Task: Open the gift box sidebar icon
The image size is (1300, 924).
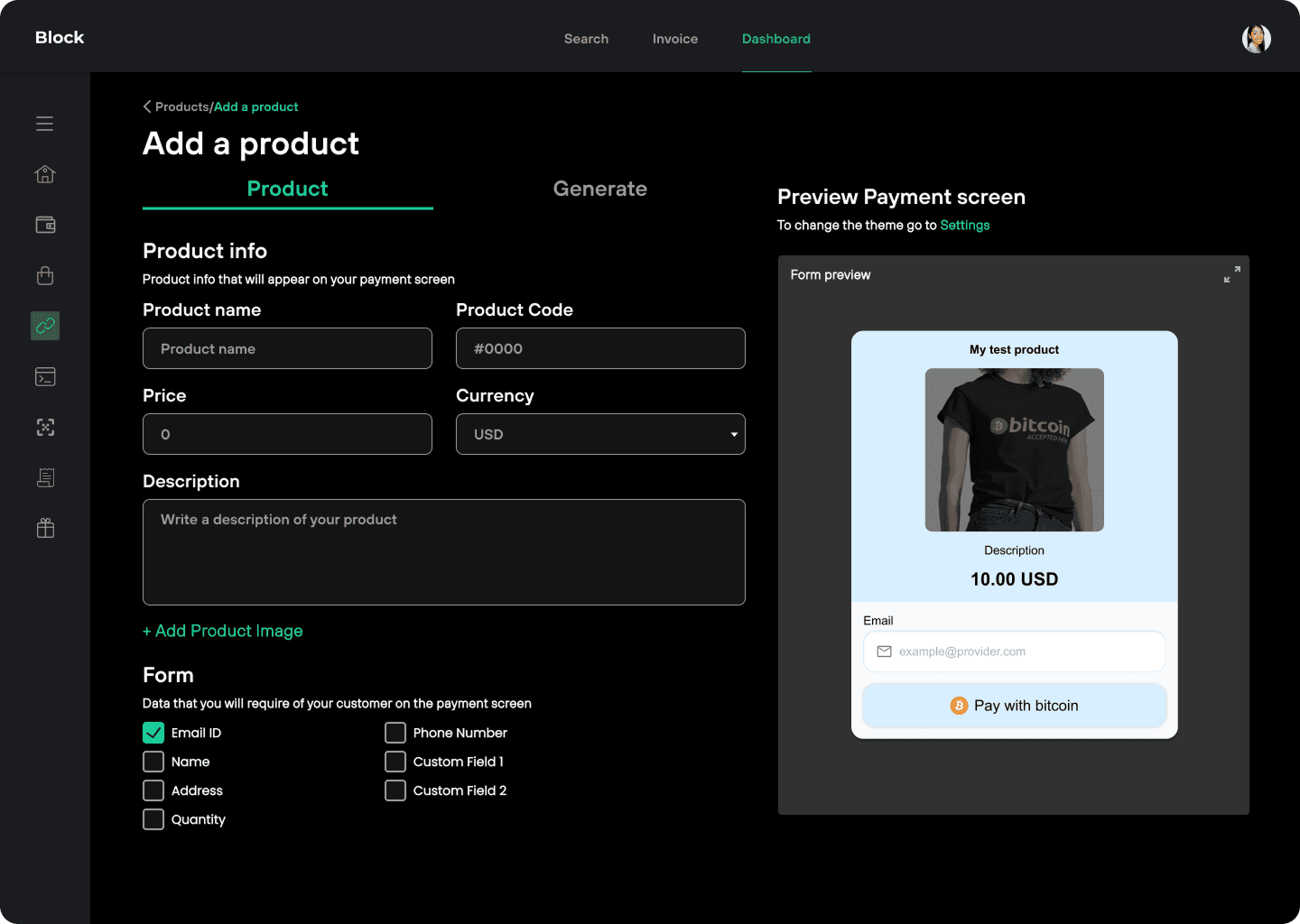Action: pos(45,528)
